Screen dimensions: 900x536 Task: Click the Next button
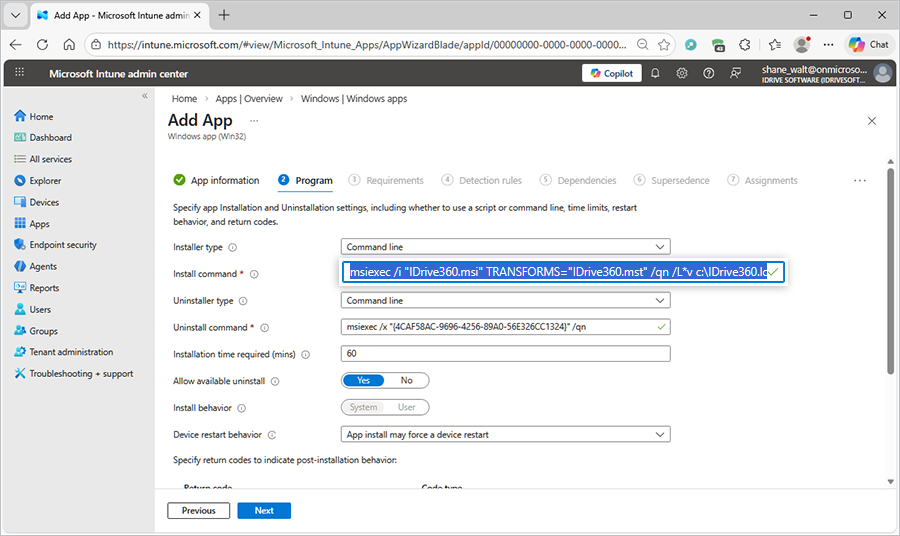(x=264, y=510)
